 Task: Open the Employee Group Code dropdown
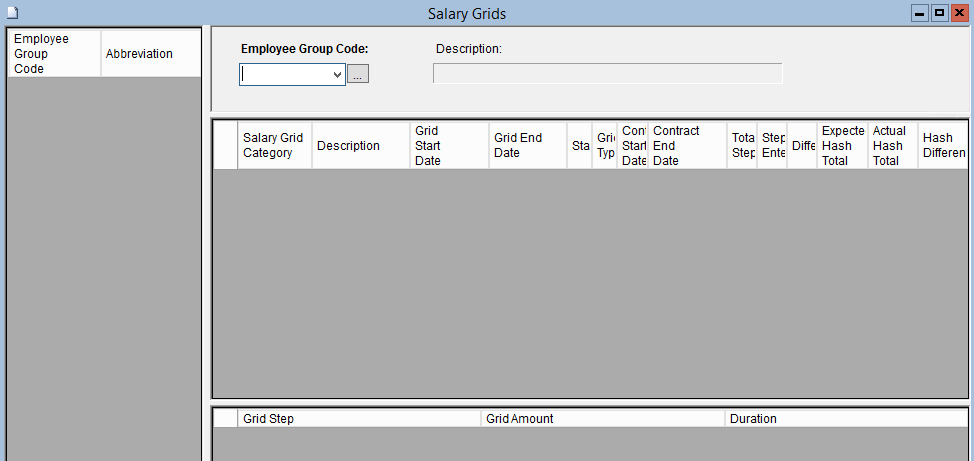click(336, 74)
